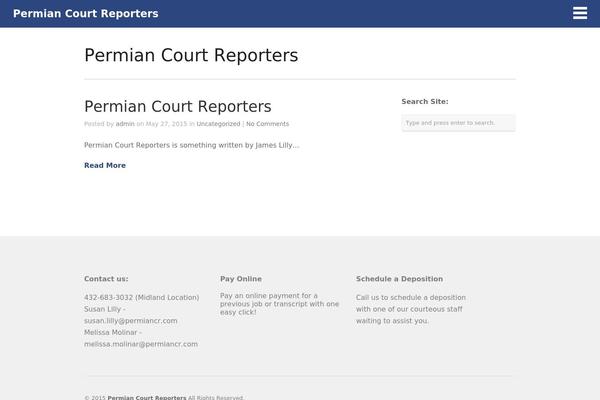This screenshot has width=600, height=400.
Task: Open the Uncategorized category link
Action: pyautogui.click(x=218, y=124)
